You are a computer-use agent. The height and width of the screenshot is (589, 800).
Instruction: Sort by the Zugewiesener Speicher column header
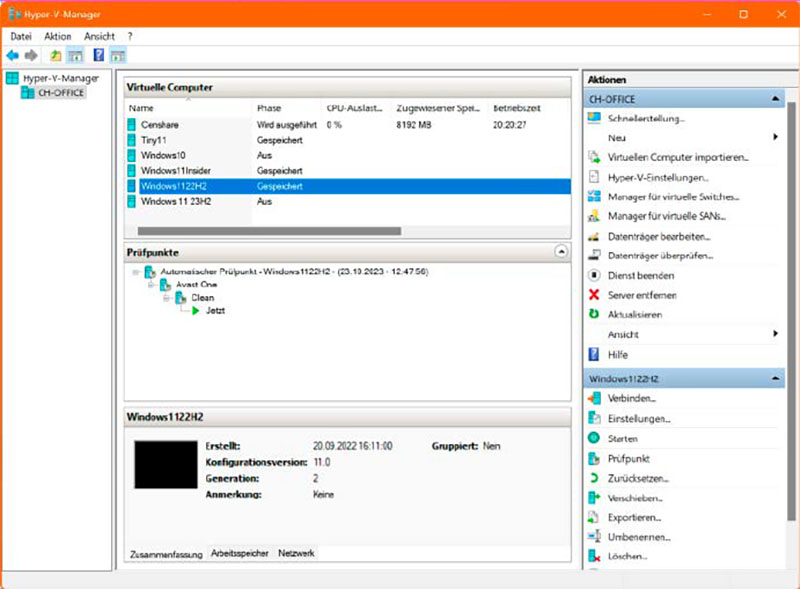point(439,108)
